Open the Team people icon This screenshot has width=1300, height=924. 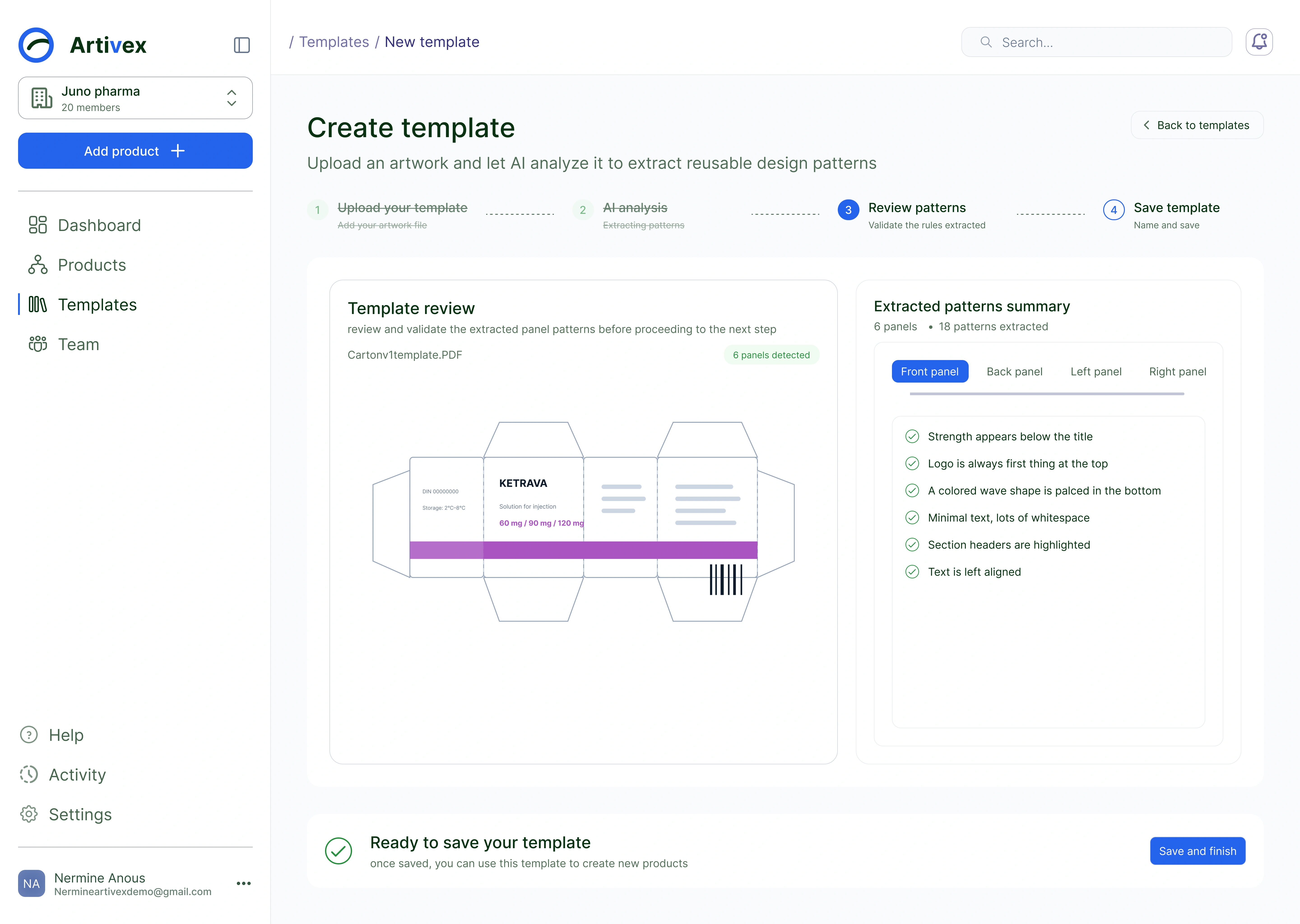click(x=37, y=344)
